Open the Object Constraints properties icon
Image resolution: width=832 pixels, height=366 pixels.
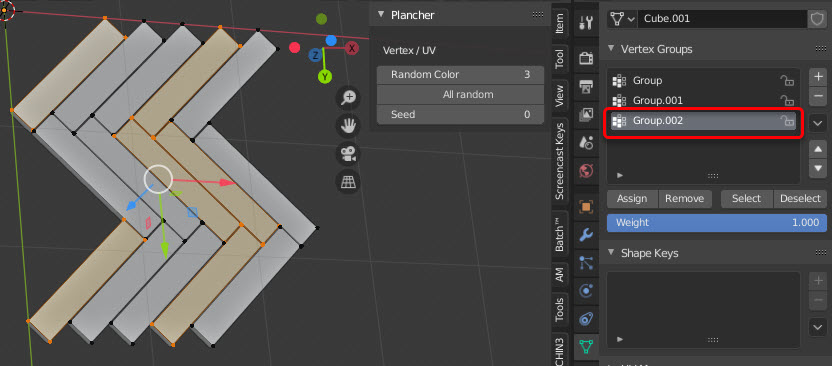pos(586,319)
